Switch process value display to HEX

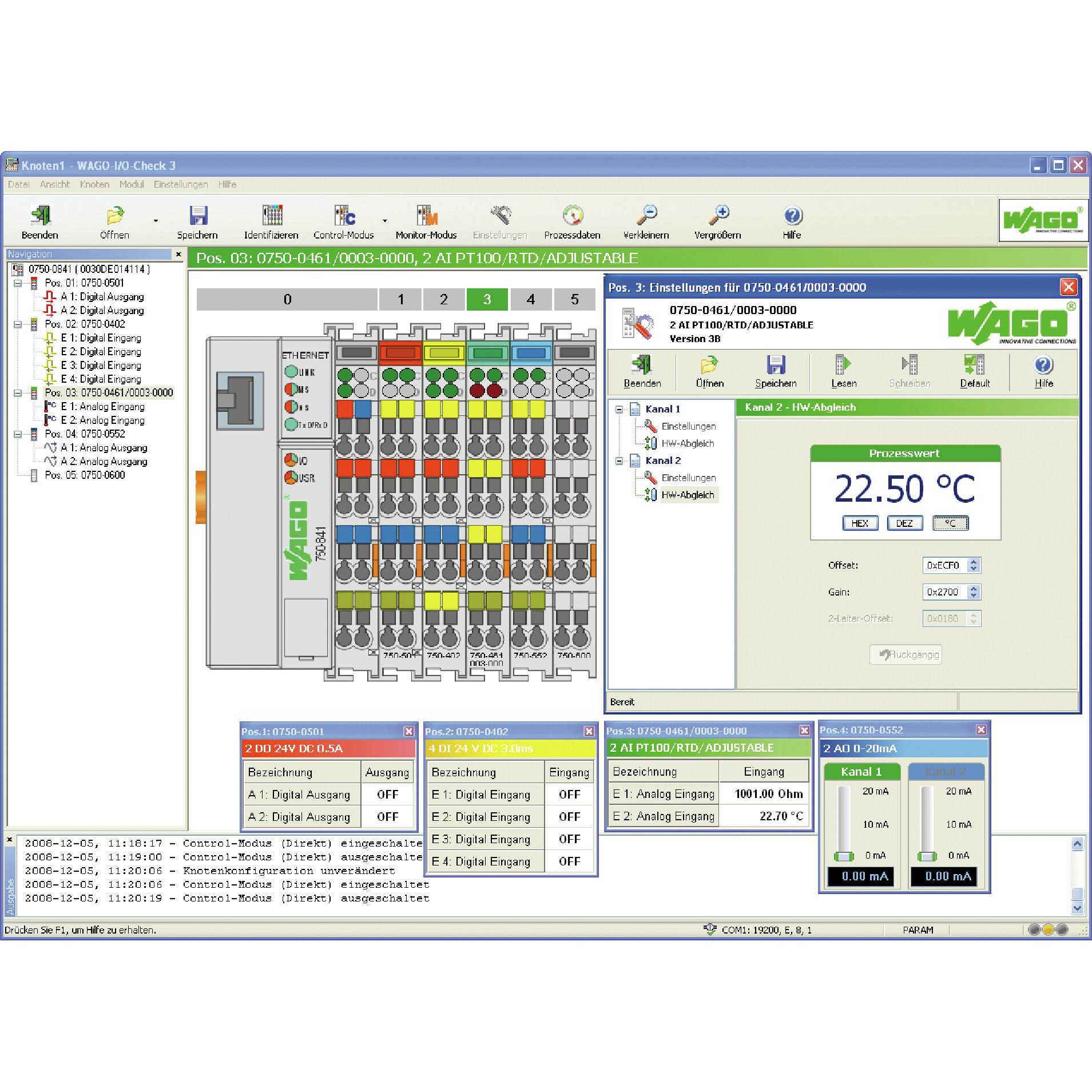point(860,523)
